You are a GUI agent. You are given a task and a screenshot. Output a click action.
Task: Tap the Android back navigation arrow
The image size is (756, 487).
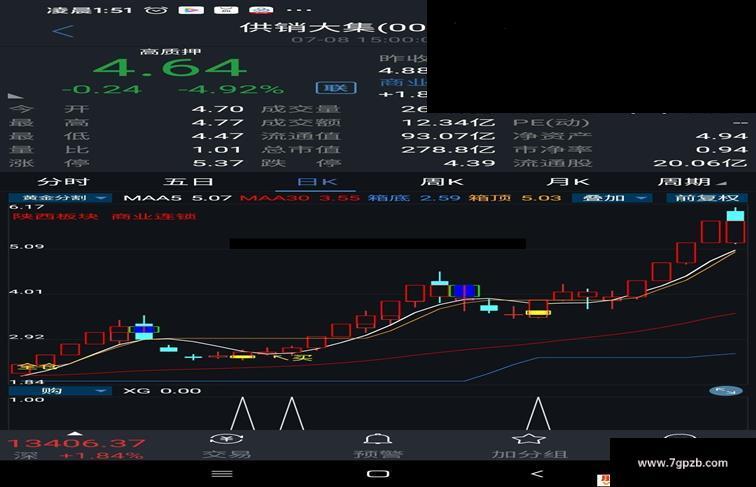pyautogui.click(x=537, y=474)
